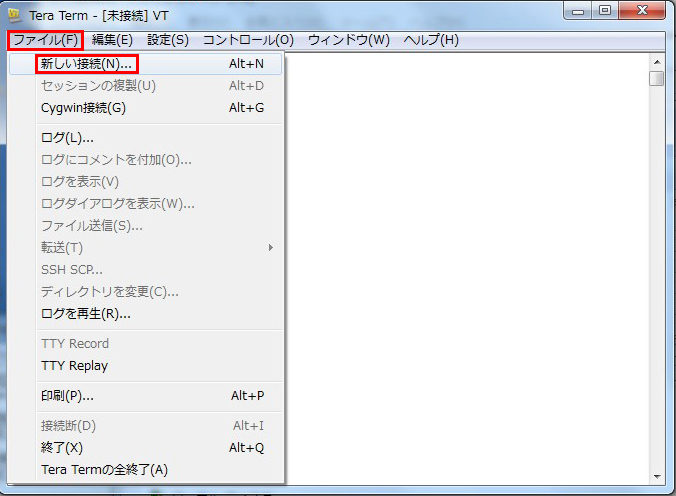Click the scrollbar up arrow
Screen dimensions: 676x496
[x=656, y=61]
